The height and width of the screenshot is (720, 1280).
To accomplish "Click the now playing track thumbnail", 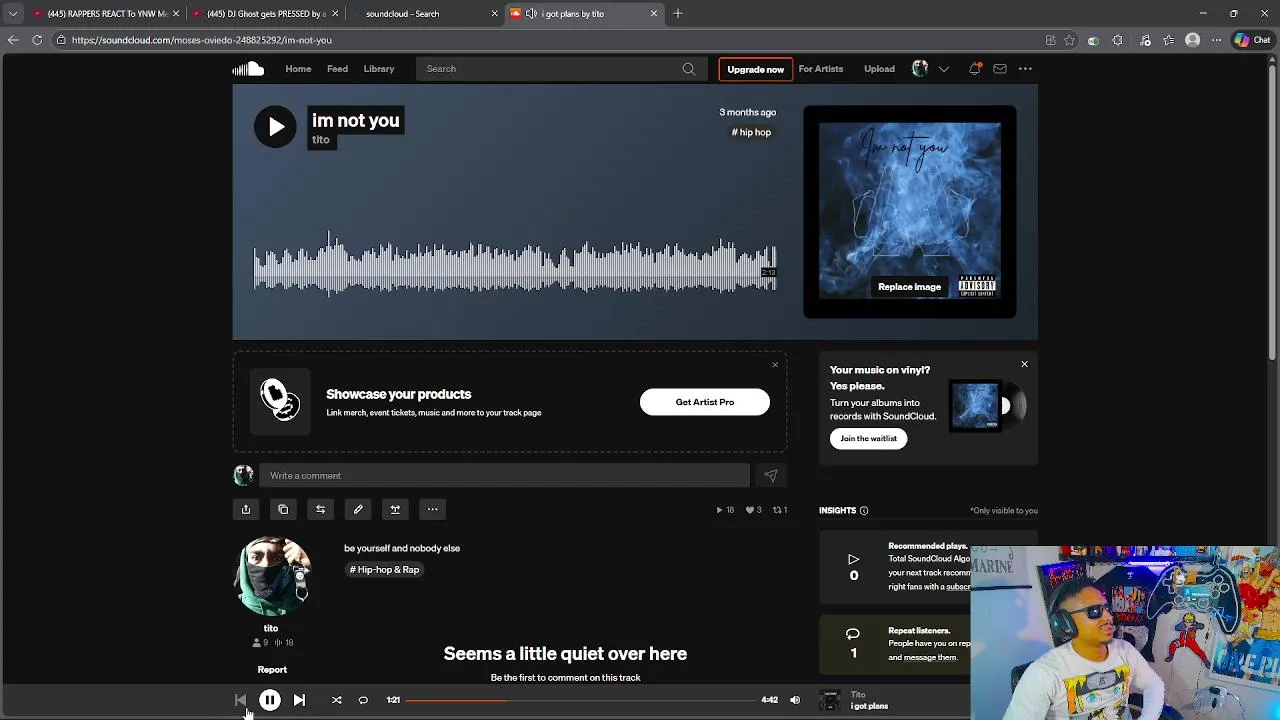I will tap(830, 700).
